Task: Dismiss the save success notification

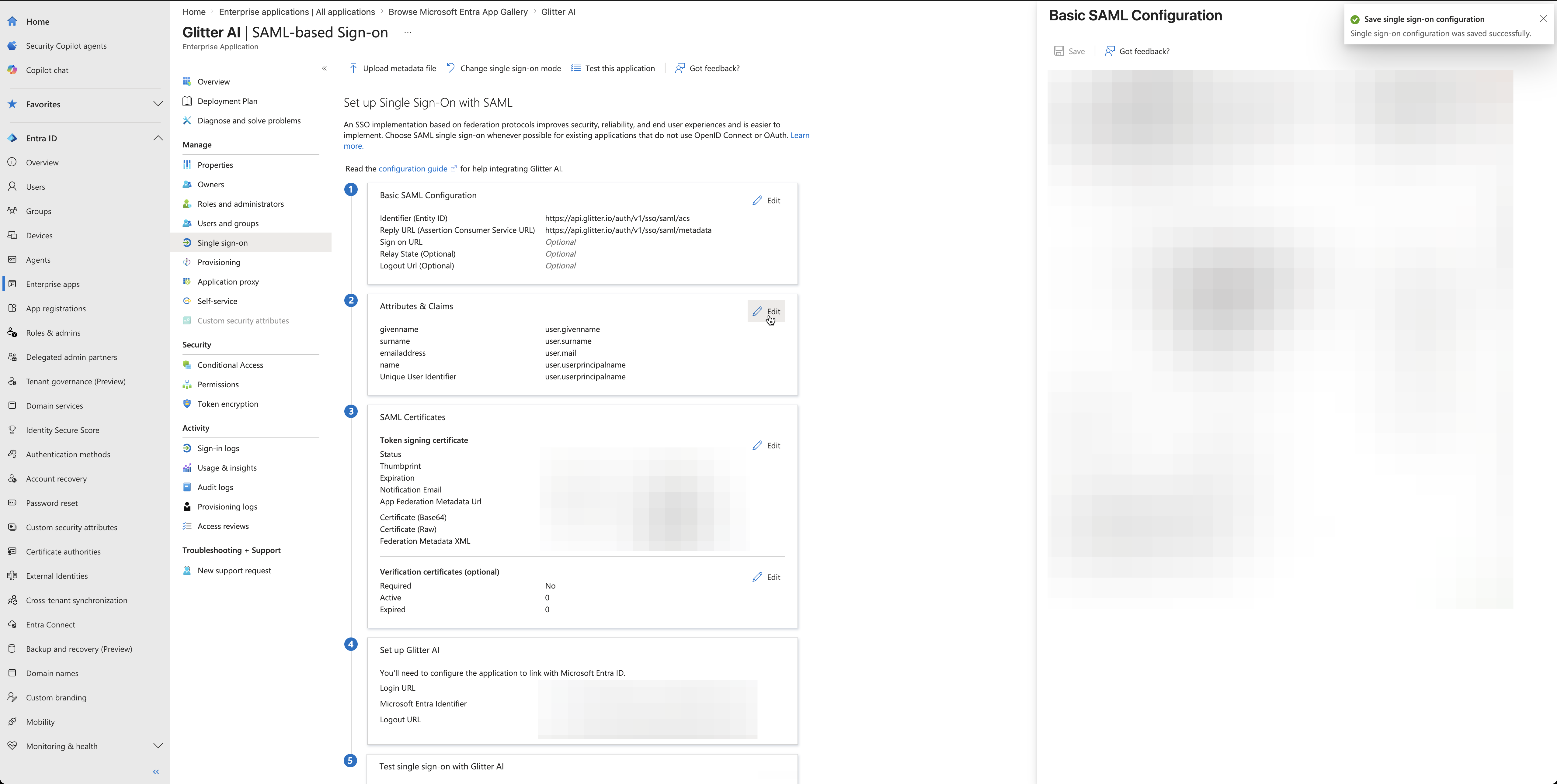Action: coord(1542,19)
